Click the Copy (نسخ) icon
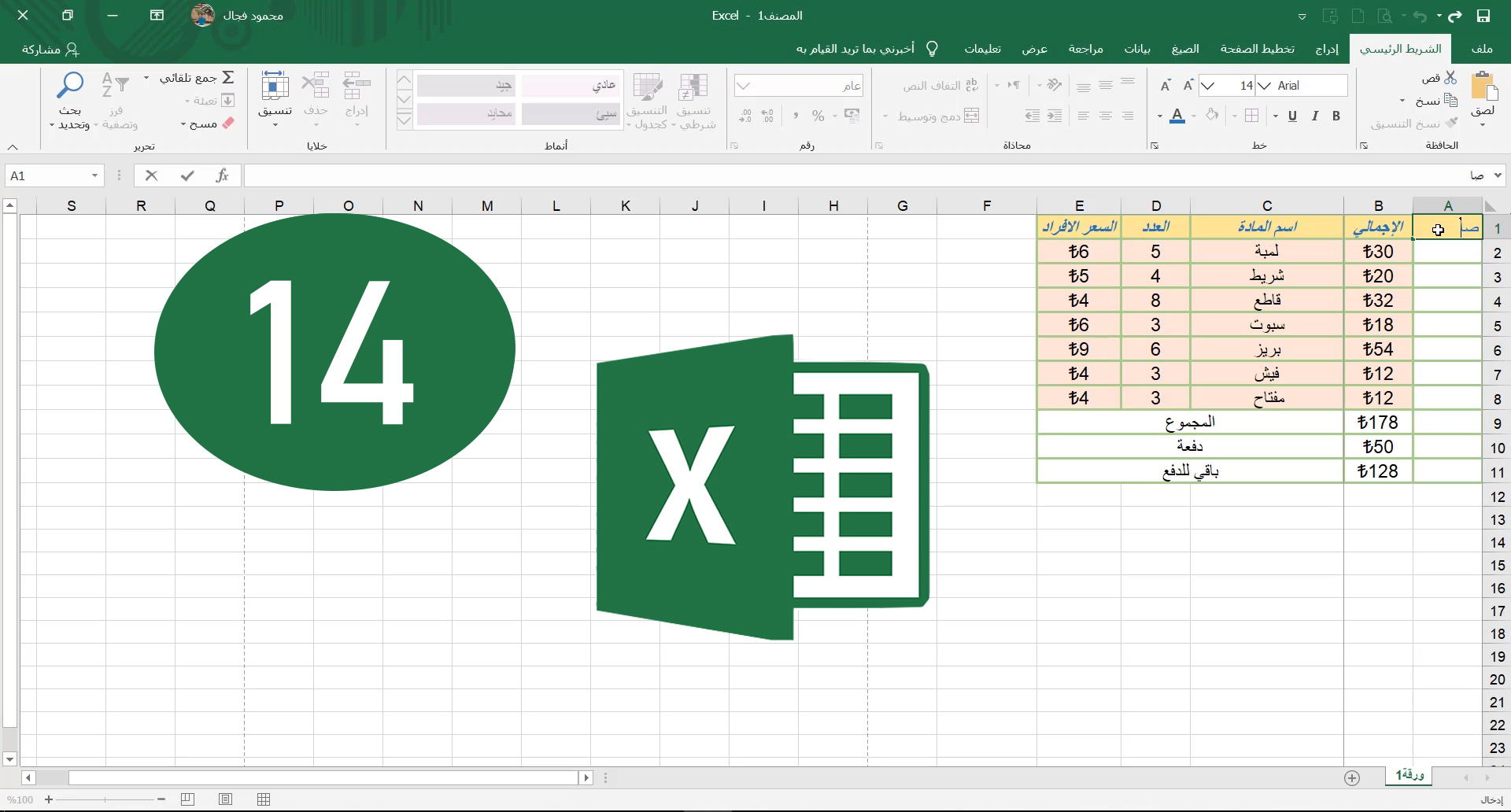Image resolution: width=1511 pixels, height=812 pixels. click(x=1451, y=101)
